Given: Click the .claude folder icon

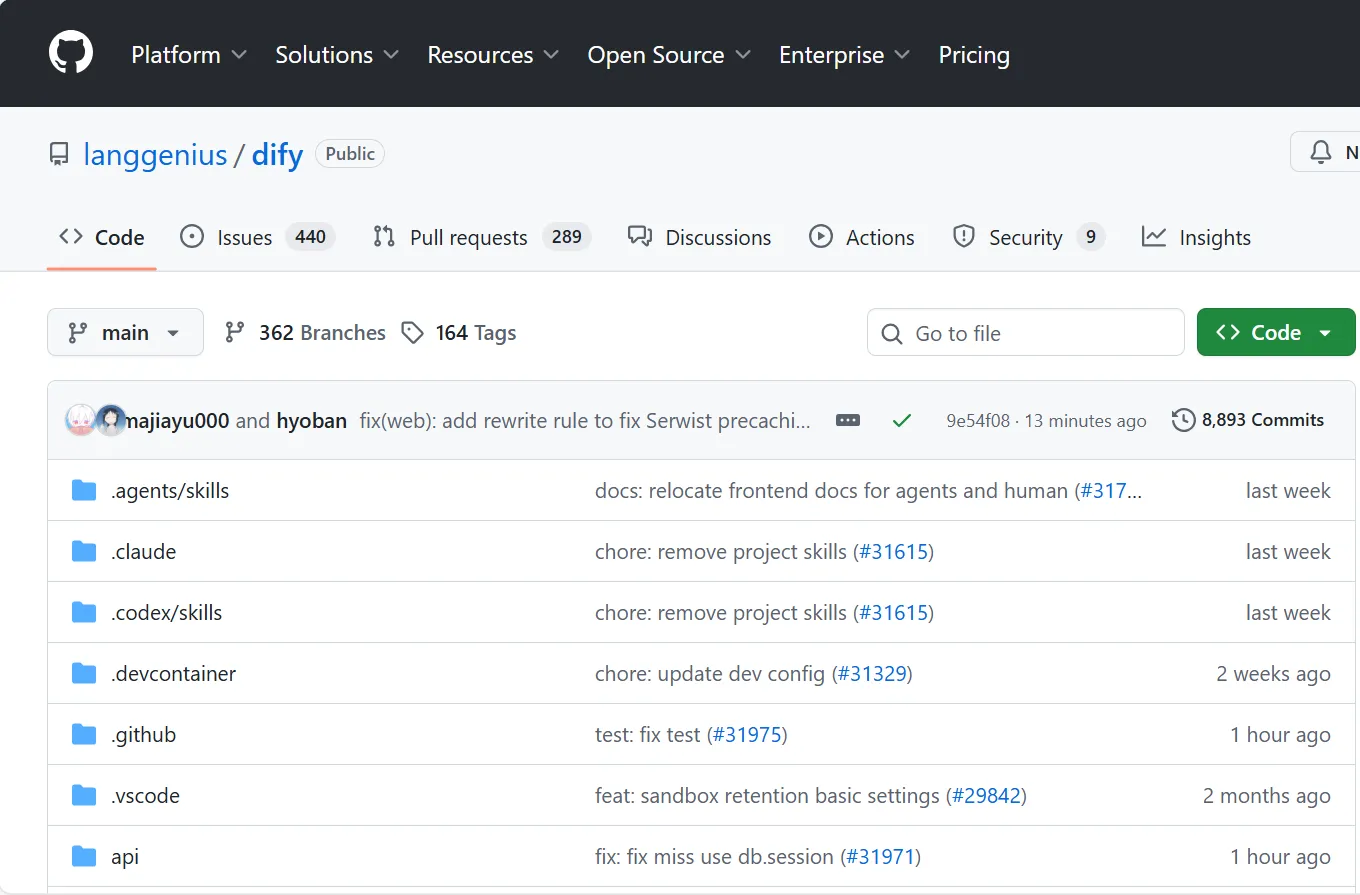Looking at the screenshot, I should (x=84, y=552).
